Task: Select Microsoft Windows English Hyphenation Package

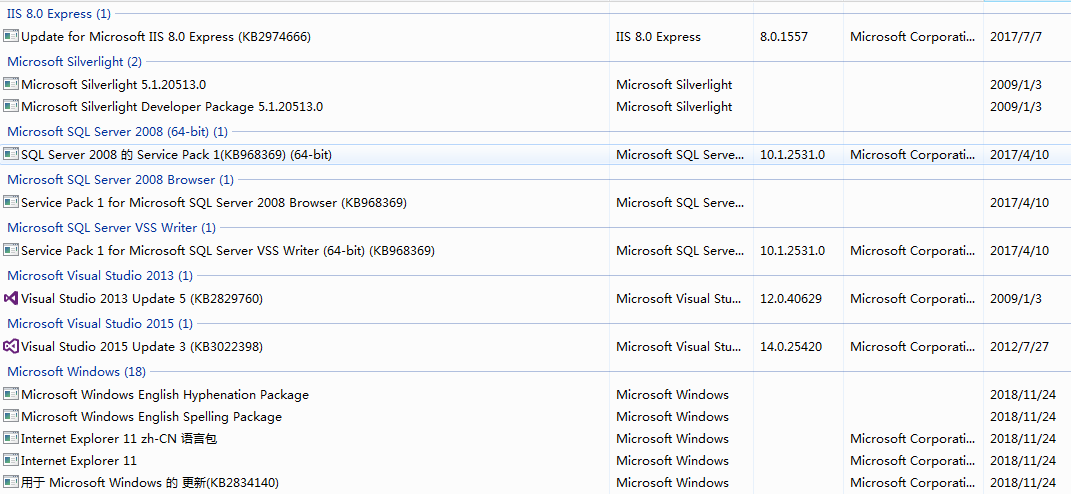Action: [x=165, y=395]
